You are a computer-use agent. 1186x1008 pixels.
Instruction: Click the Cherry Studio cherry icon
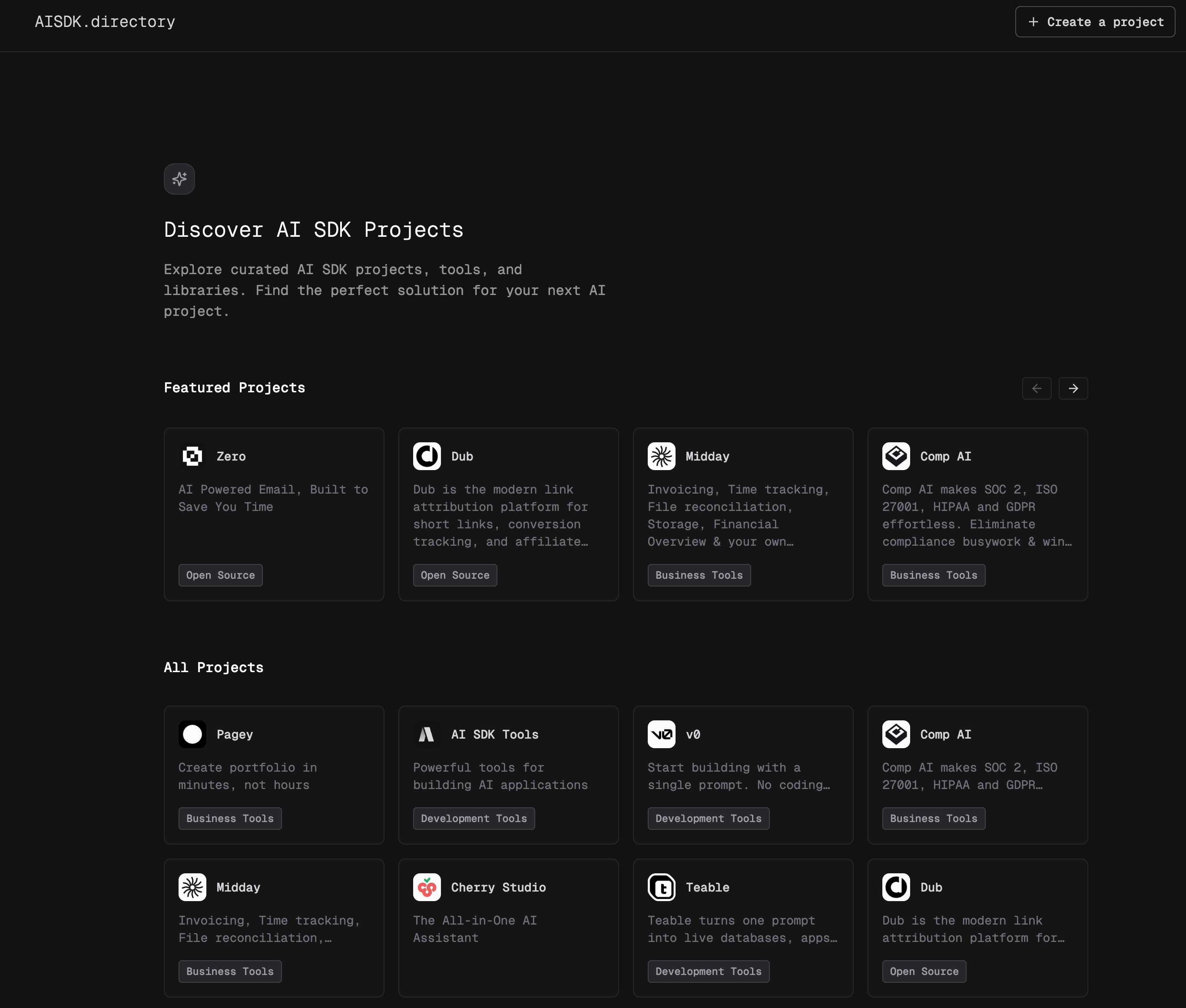click(427, 887)
